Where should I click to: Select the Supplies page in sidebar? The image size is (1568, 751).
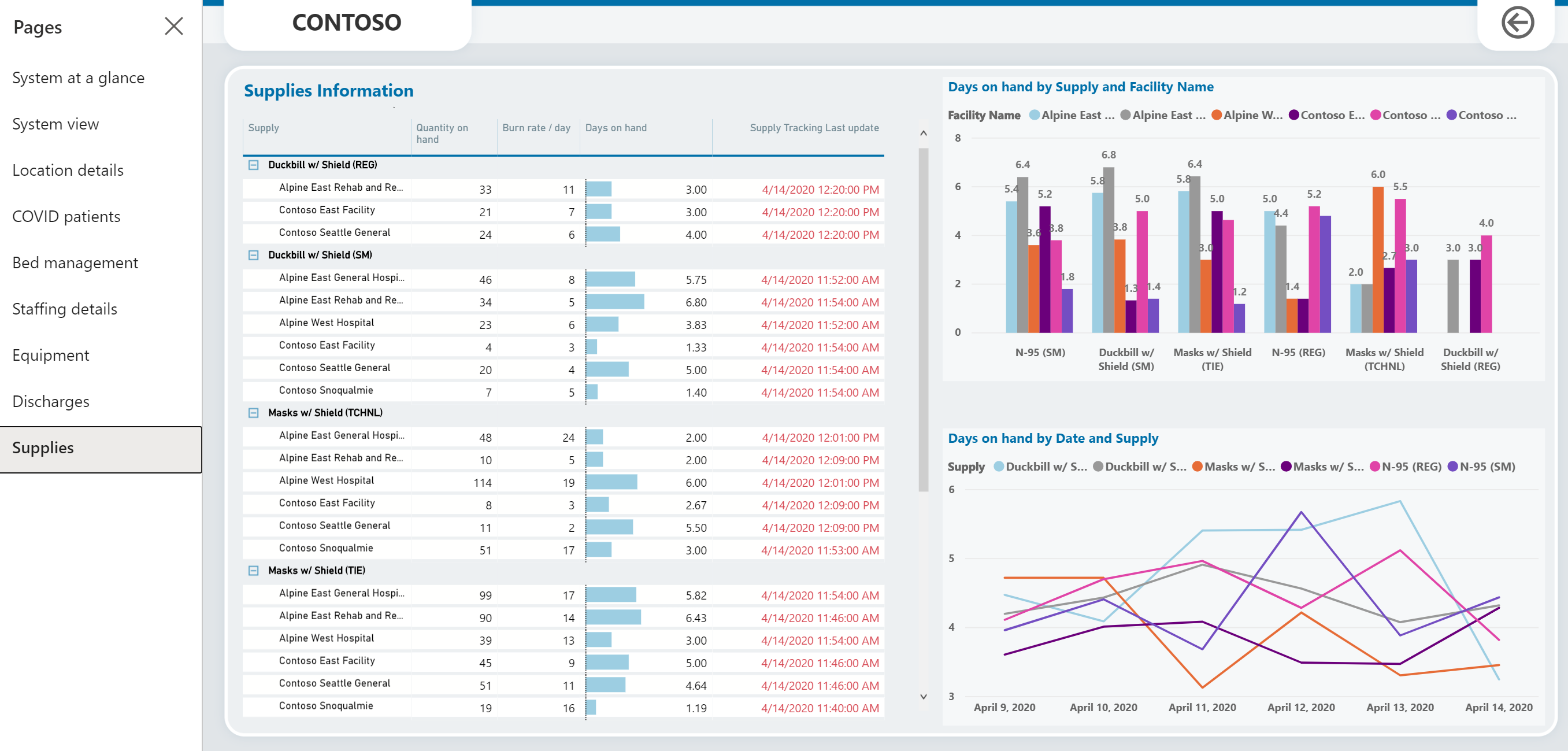[43, 447]
